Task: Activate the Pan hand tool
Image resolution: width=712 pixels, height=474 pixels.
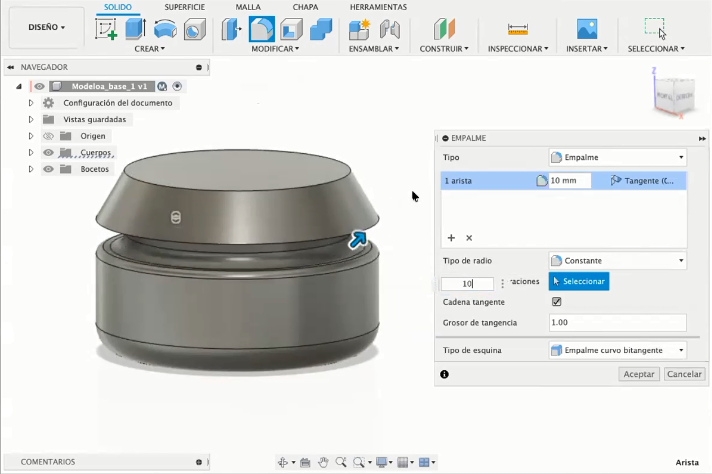Action: click(x=323, y=462)
